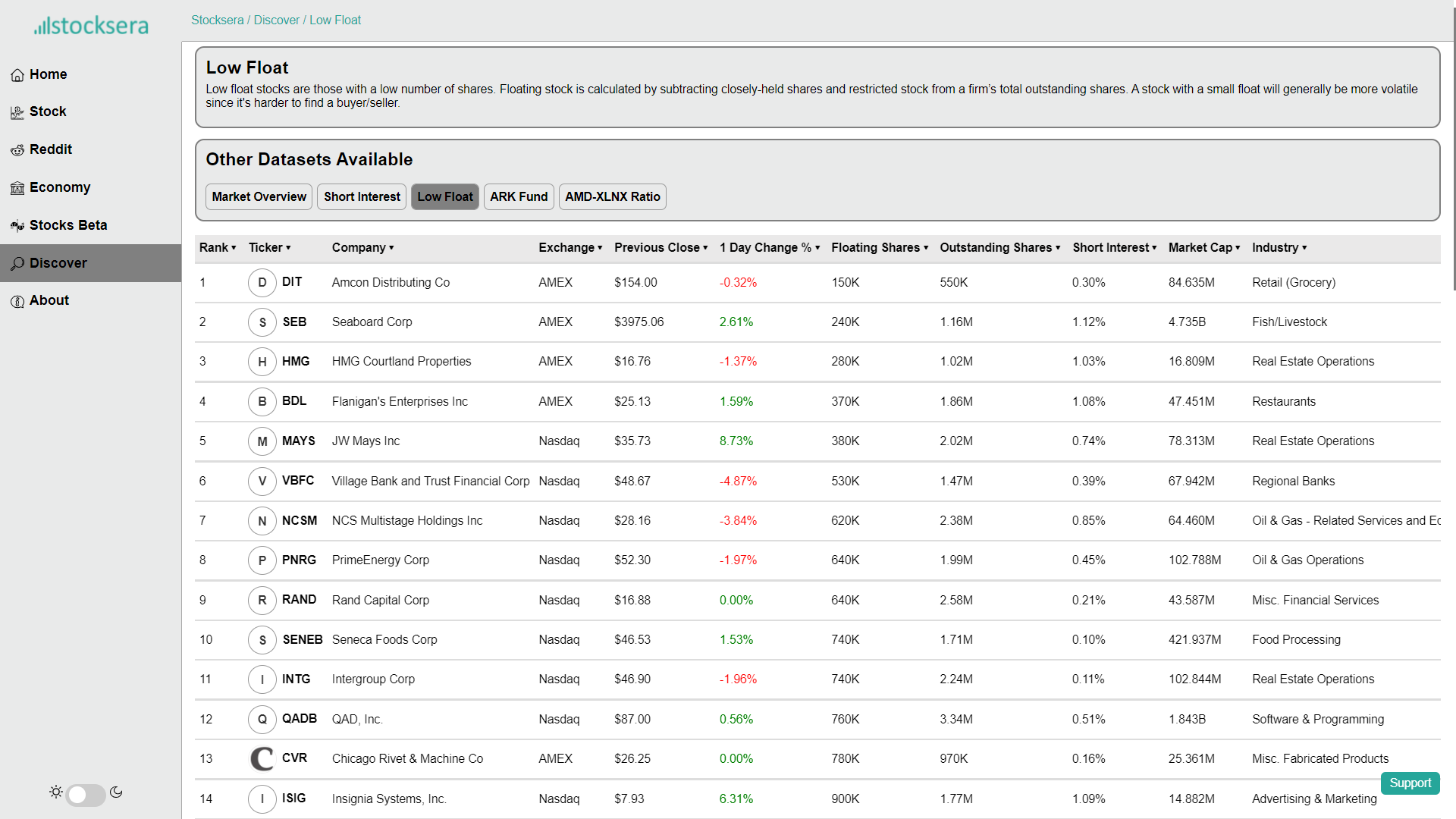The height and width of the screenshot is (819, 1456).
Task: Click the sun light-mode icon
Action: coord(56,792)
